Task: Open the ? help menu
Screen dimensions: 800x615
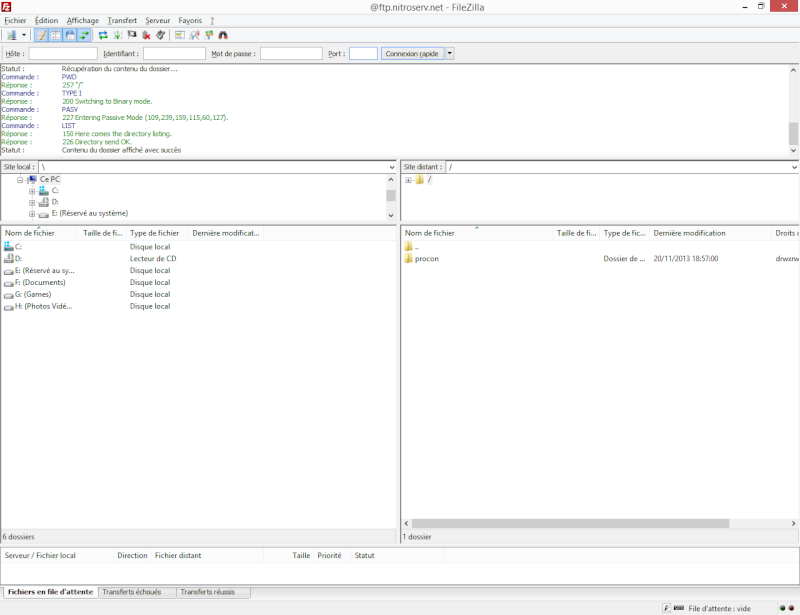Action: click(212, 20)
